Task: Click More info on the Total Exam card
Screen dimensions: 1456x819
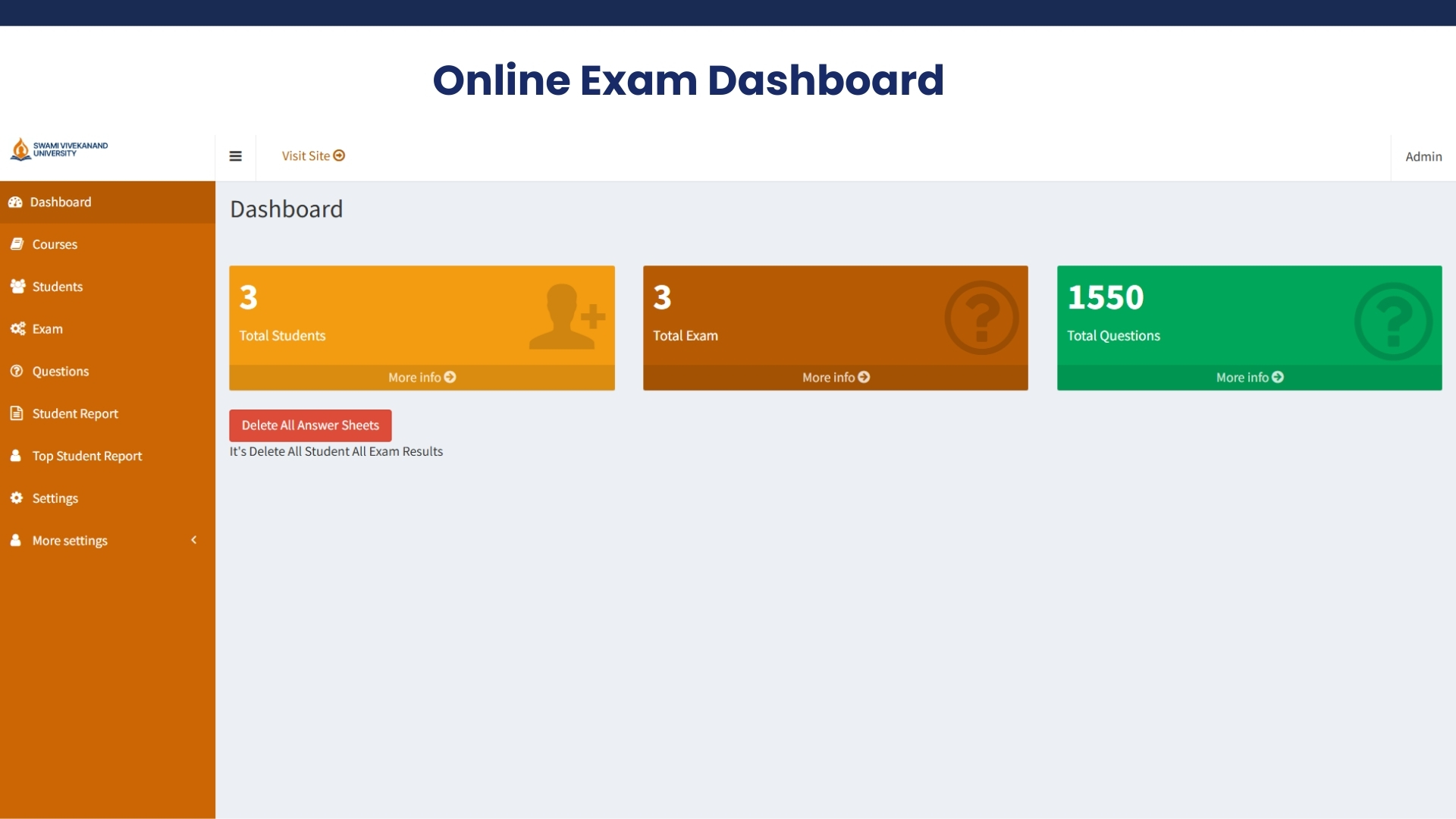Action: point(834,377)
